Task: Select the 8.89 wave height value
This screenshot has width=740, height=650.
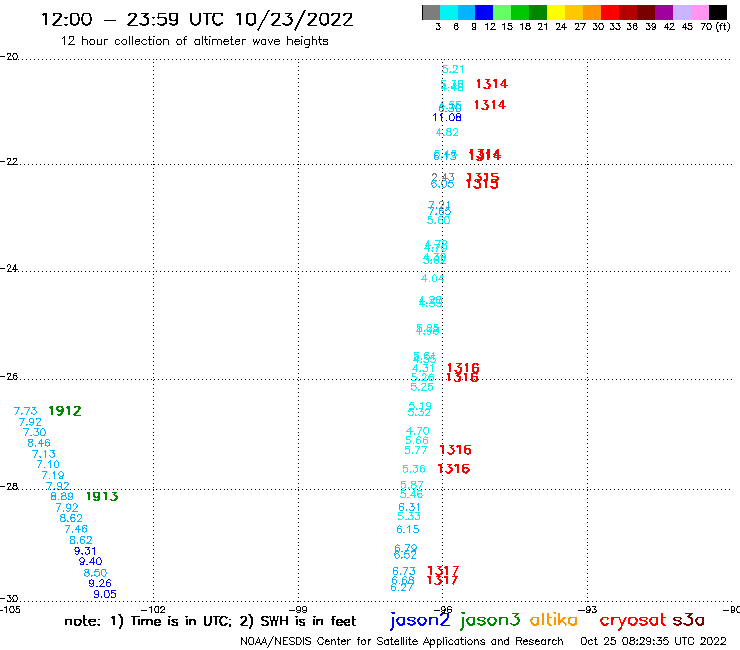Action: pyautogui.click(x=62, y=497)
